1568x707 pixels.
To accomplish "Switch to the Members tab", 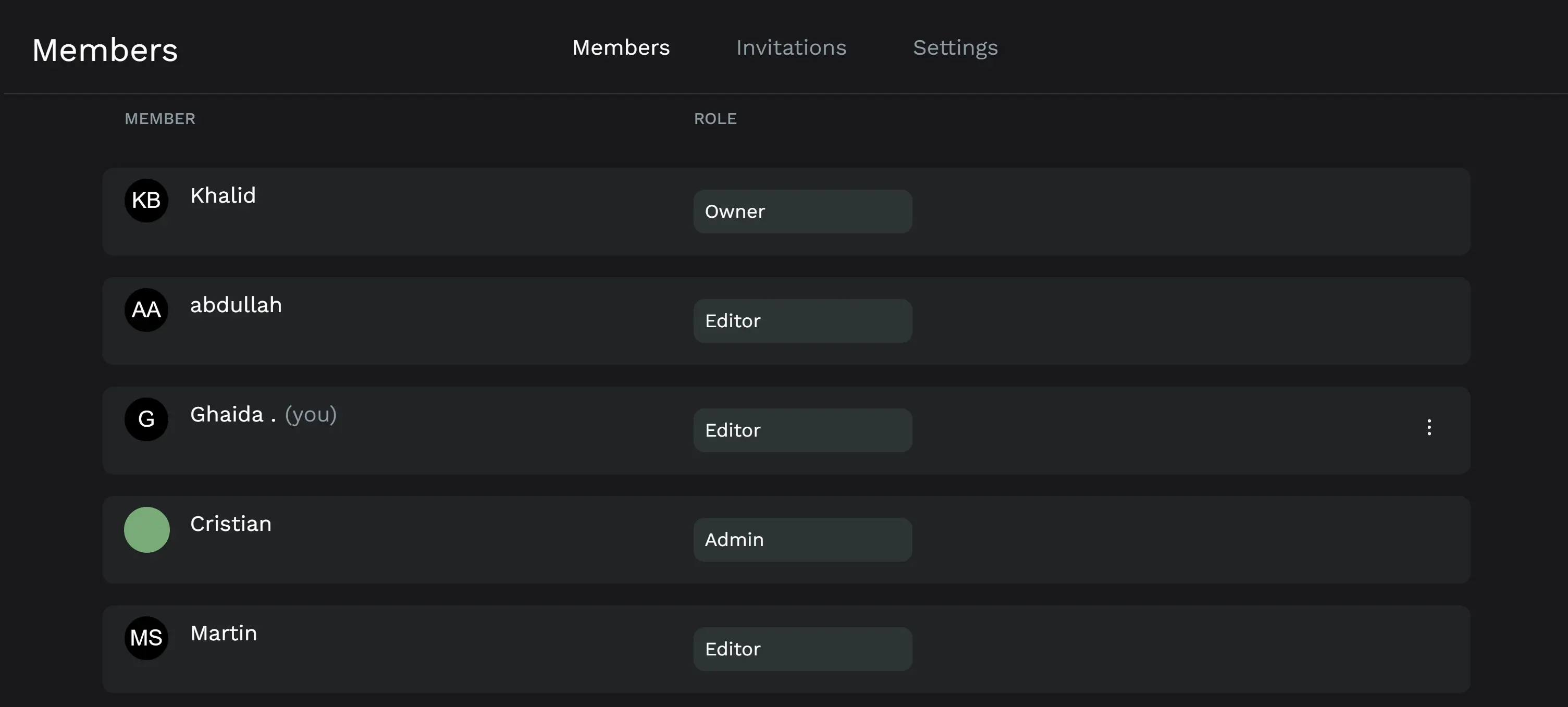I will 621,47.
